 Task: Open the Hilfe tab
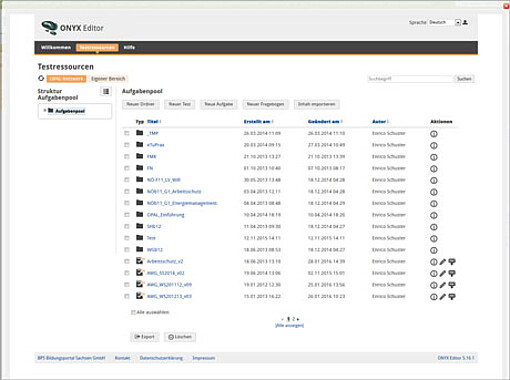coord(129,47)
